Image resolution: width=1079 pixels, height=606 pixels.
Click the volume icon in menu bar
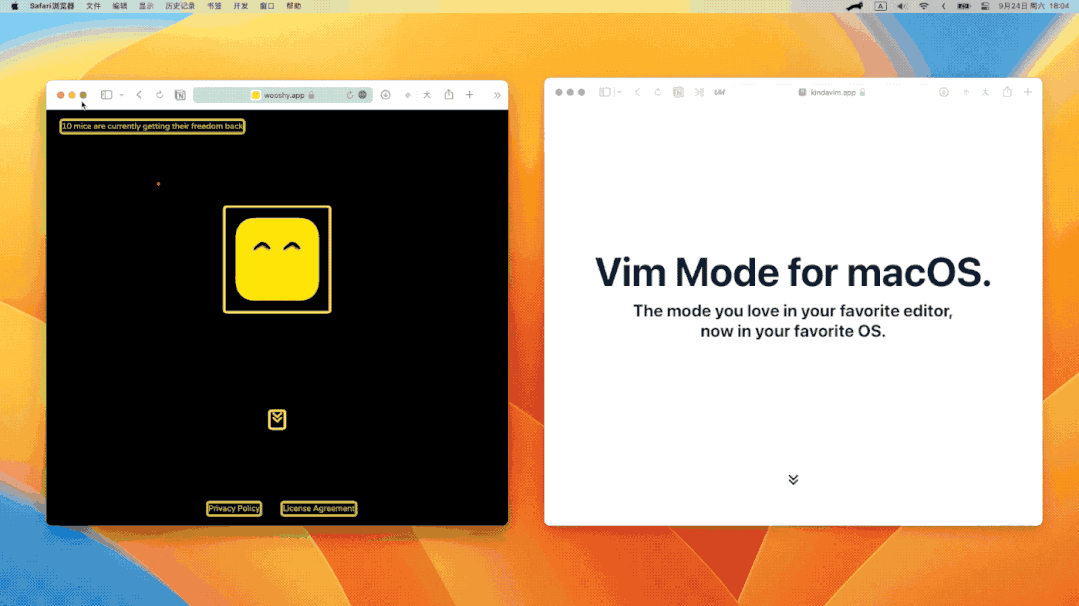pyautogui.click(x=901, y=6)
